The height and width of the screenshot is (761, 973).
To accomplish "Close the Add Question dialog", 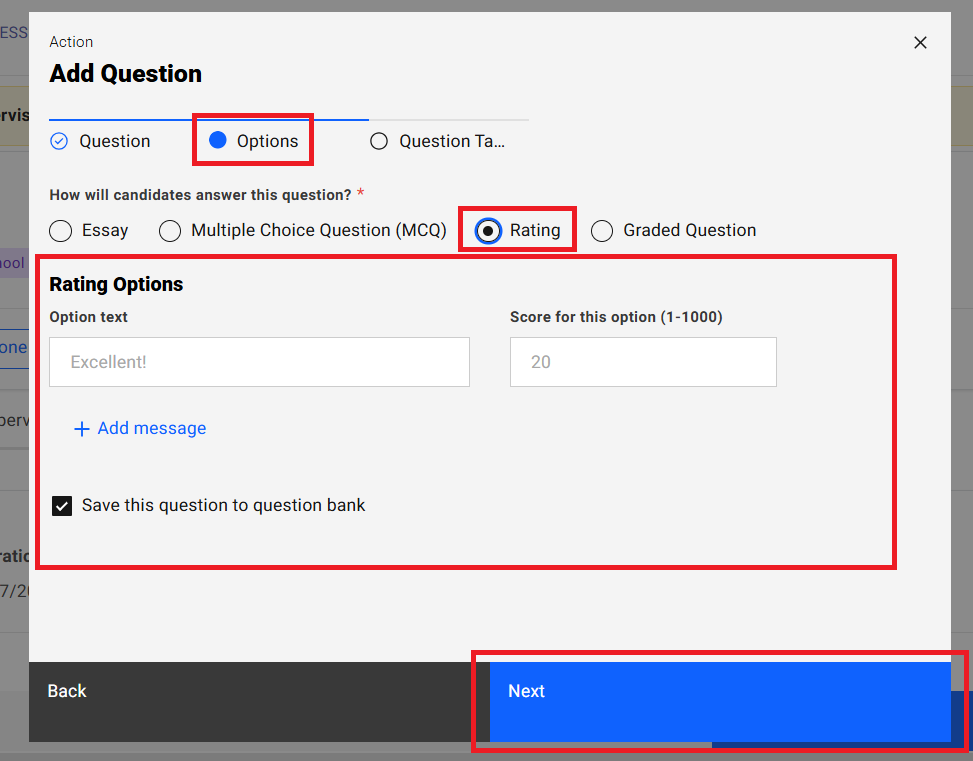I will coord(920,42).
